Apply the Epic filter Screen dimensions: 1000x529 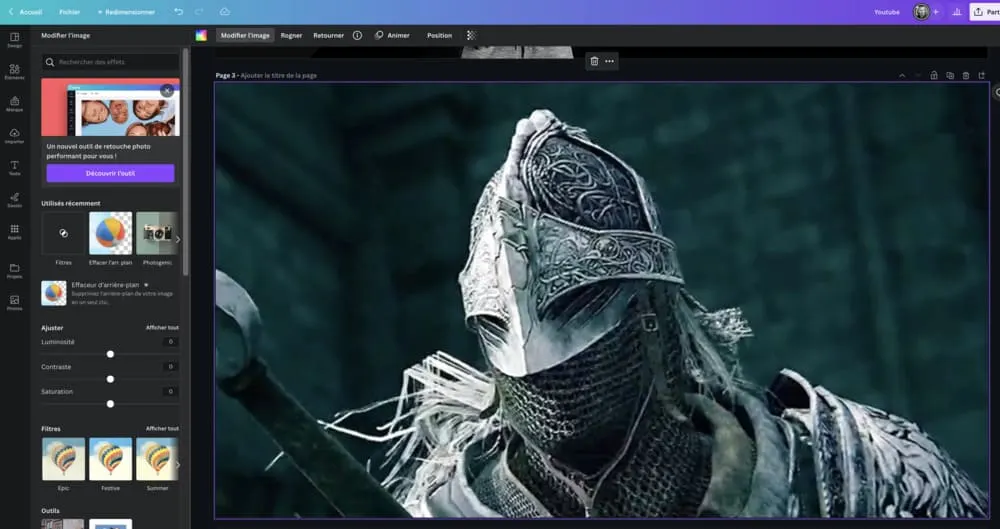coord(63,459)
